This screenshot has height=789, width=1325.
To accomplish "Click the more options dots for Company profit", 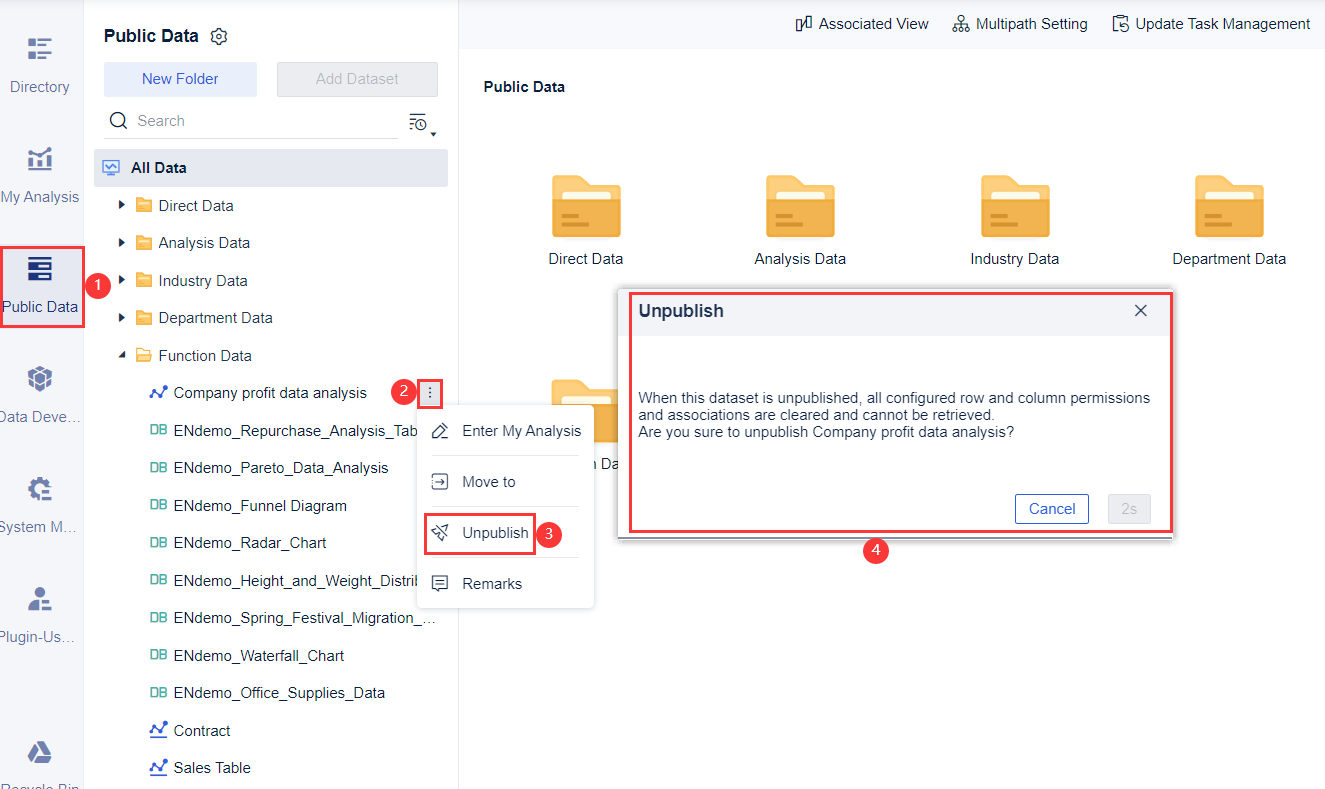I will (x=429, y=392).
